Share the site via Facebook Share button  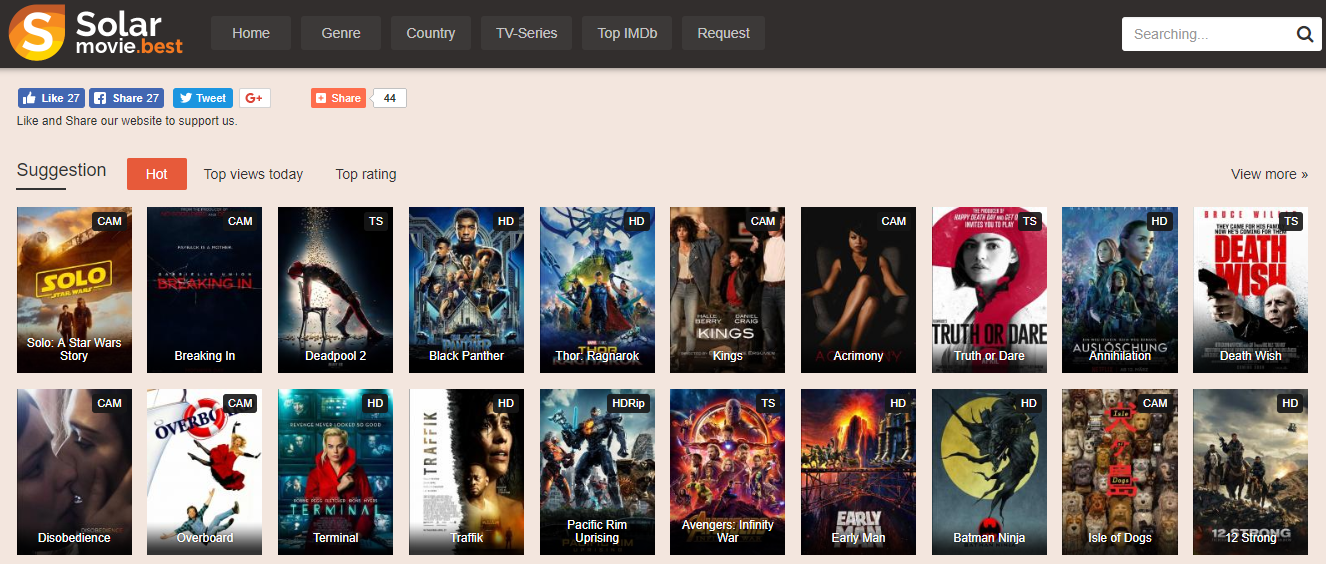pos(127,98)
